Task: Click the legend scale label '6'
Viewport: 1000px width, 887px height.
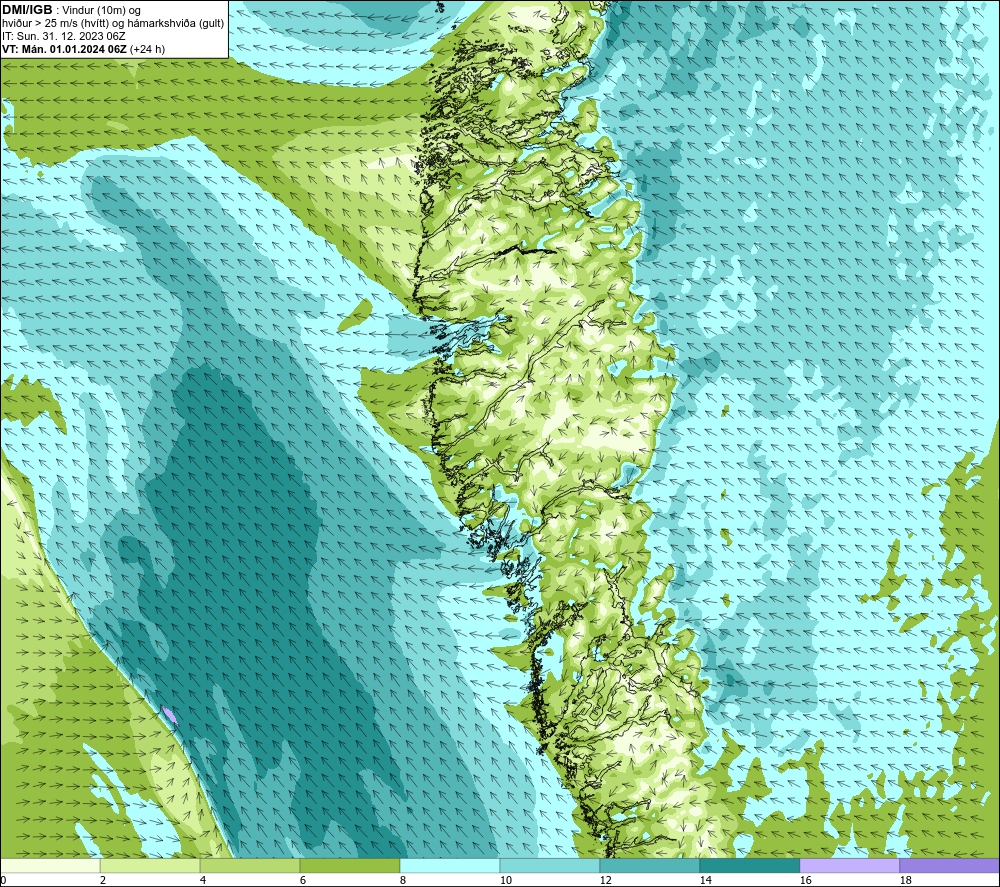Action: coord(302,880)
